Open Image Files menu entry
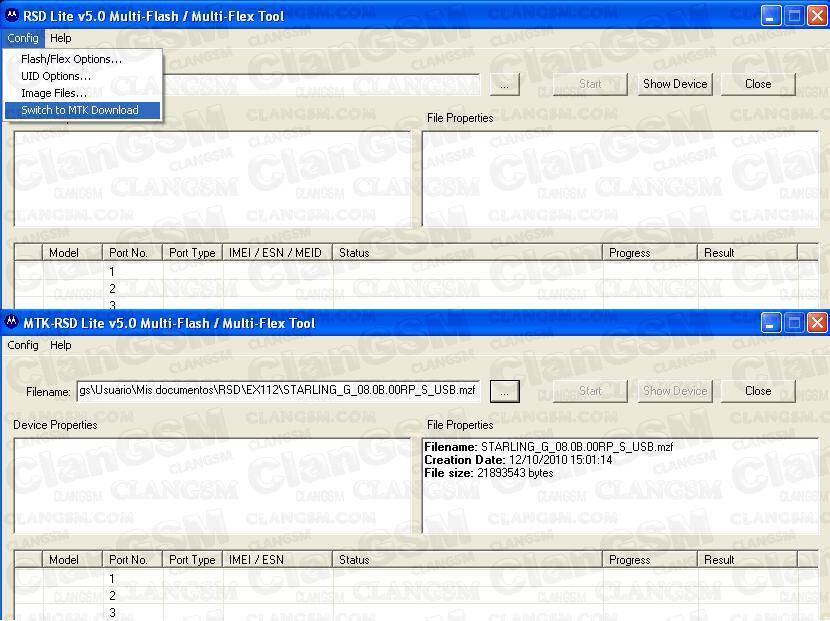This screenshot has width=830, height=621. click(54, 93)
